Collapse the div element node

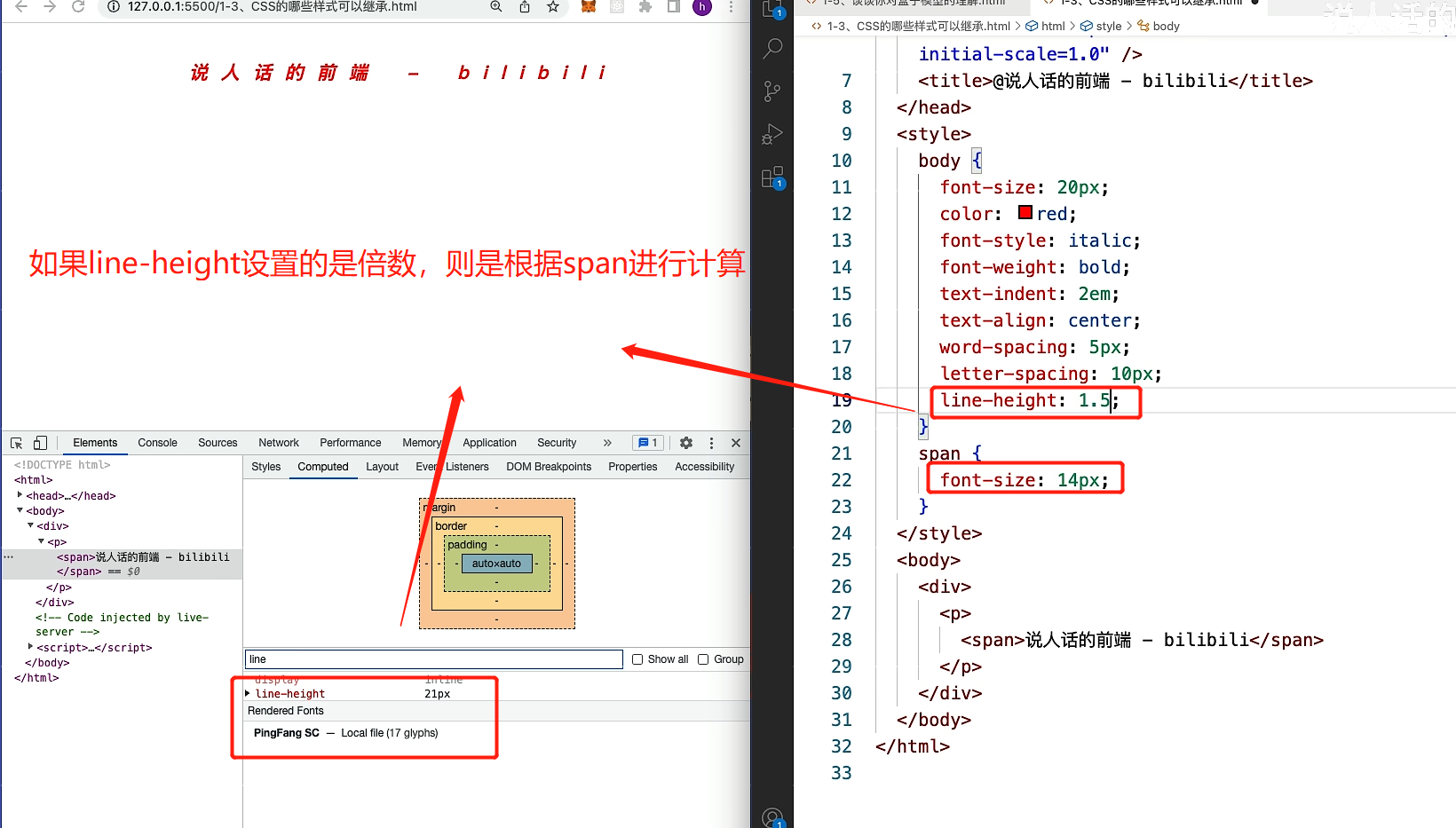30,525
